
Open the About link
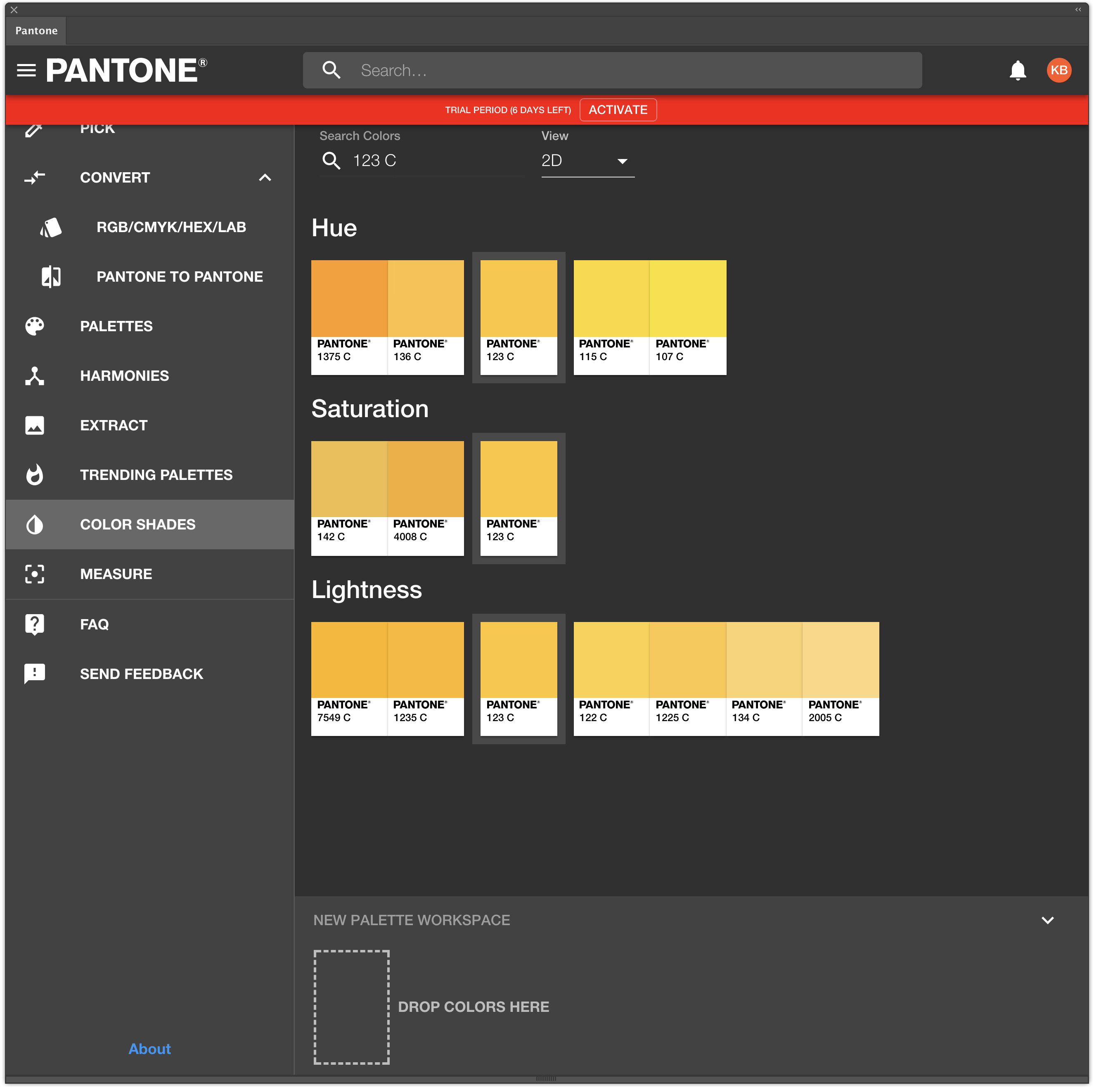[x=149, y=1049]
